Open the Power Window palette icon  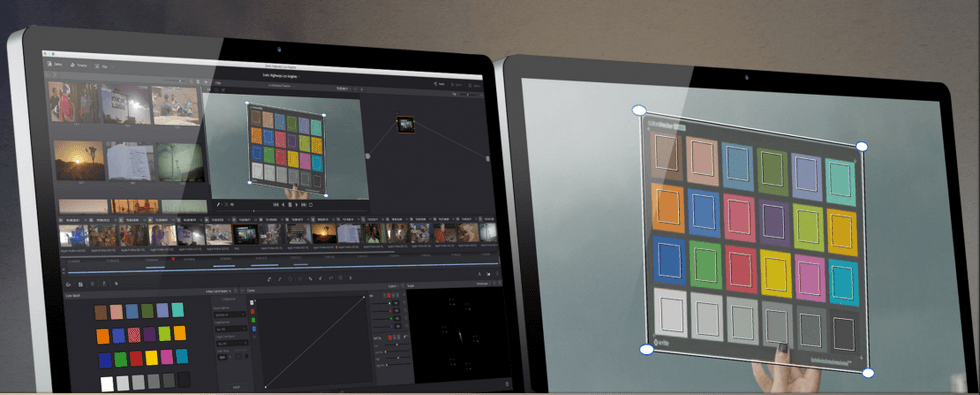290,279
